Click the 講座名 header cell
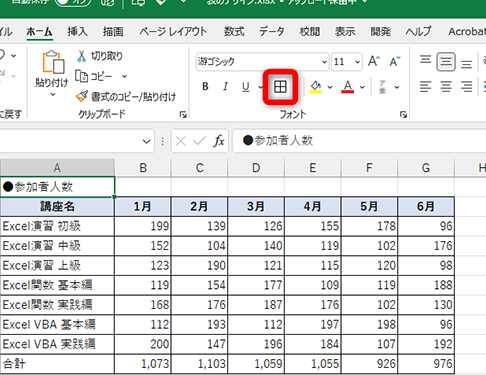 pos(57,207)
